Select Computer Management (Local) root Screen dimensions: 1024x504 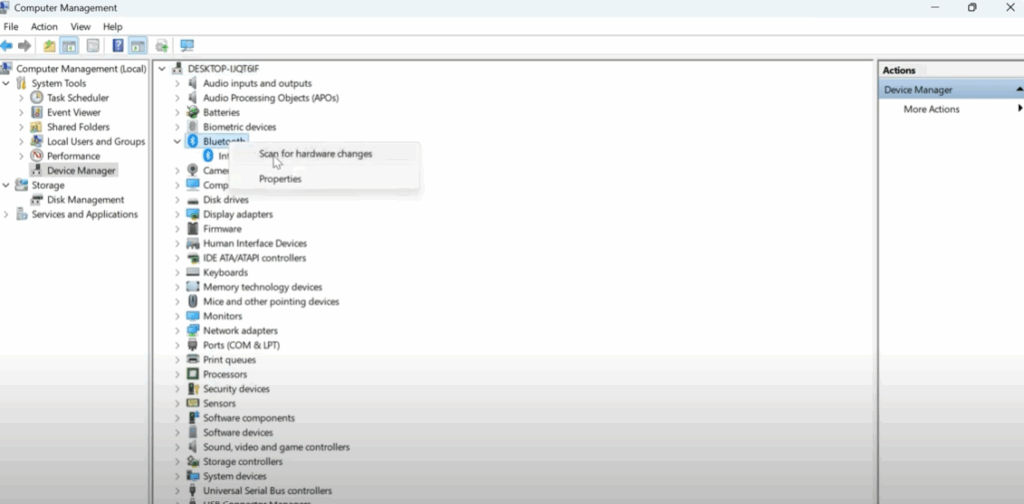[x=81, y=69]
